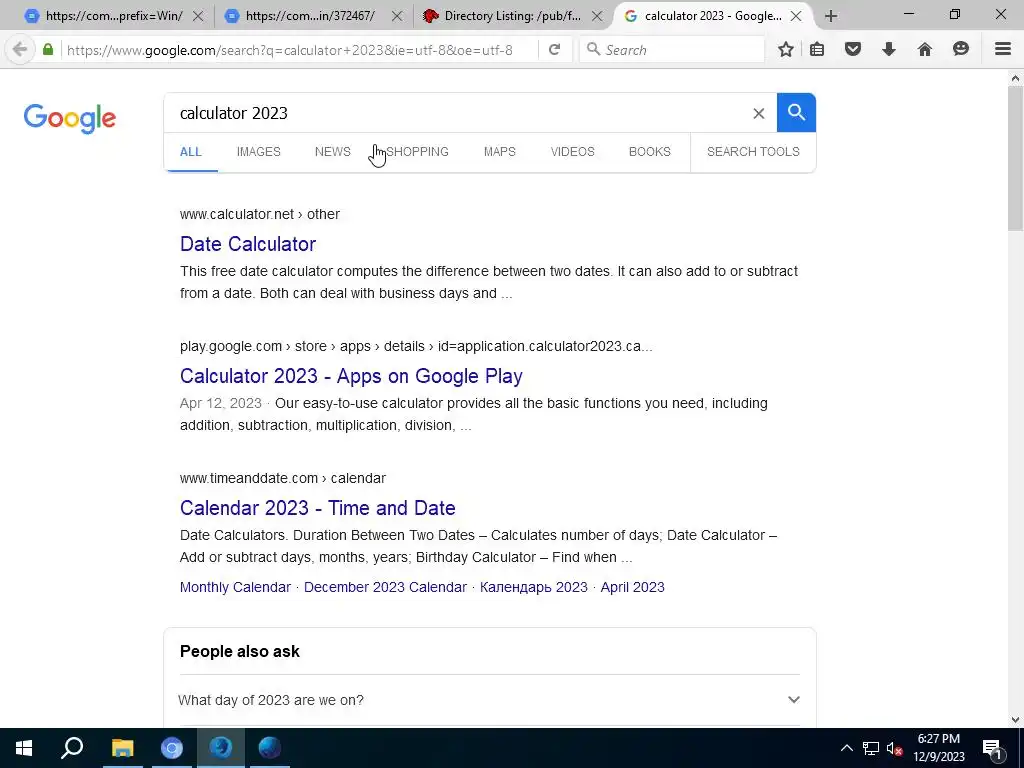The height and width of the screenshot is (768, 1024).
Task: Show bookmarks list icon in toolbar
Action: coord(817,50)
